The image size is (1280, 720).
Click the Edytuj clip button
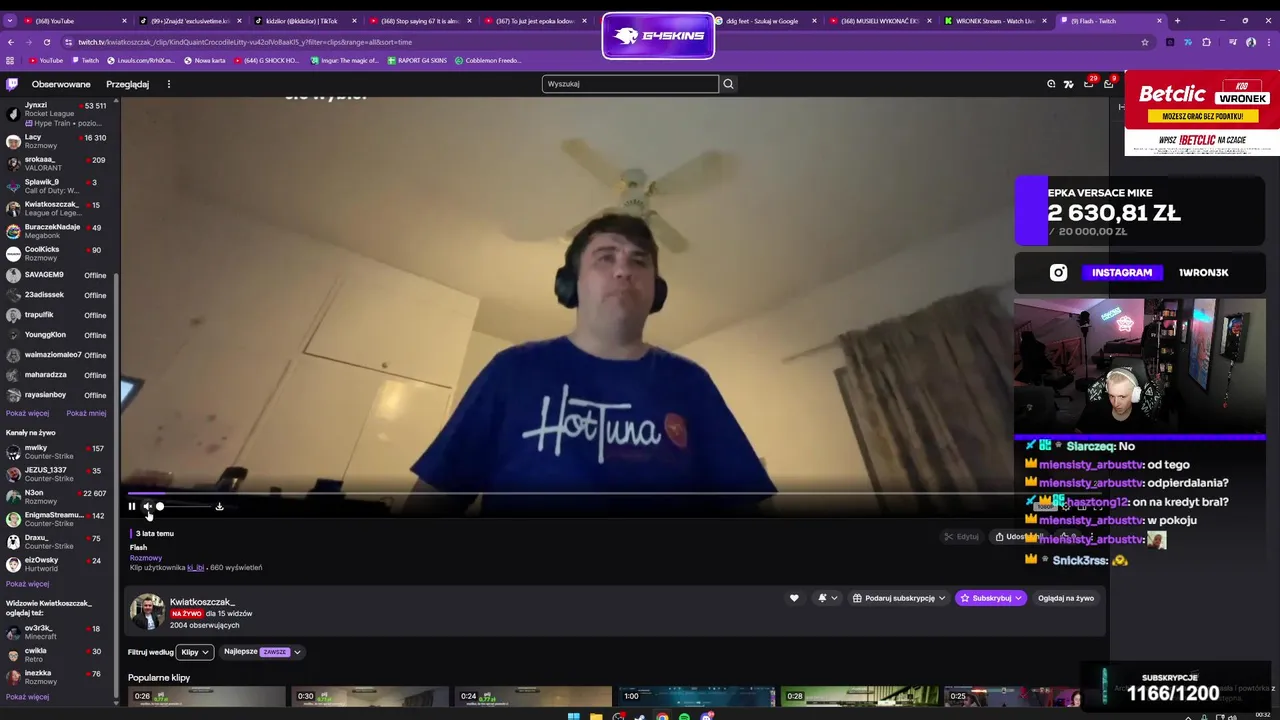click(962, 537)
